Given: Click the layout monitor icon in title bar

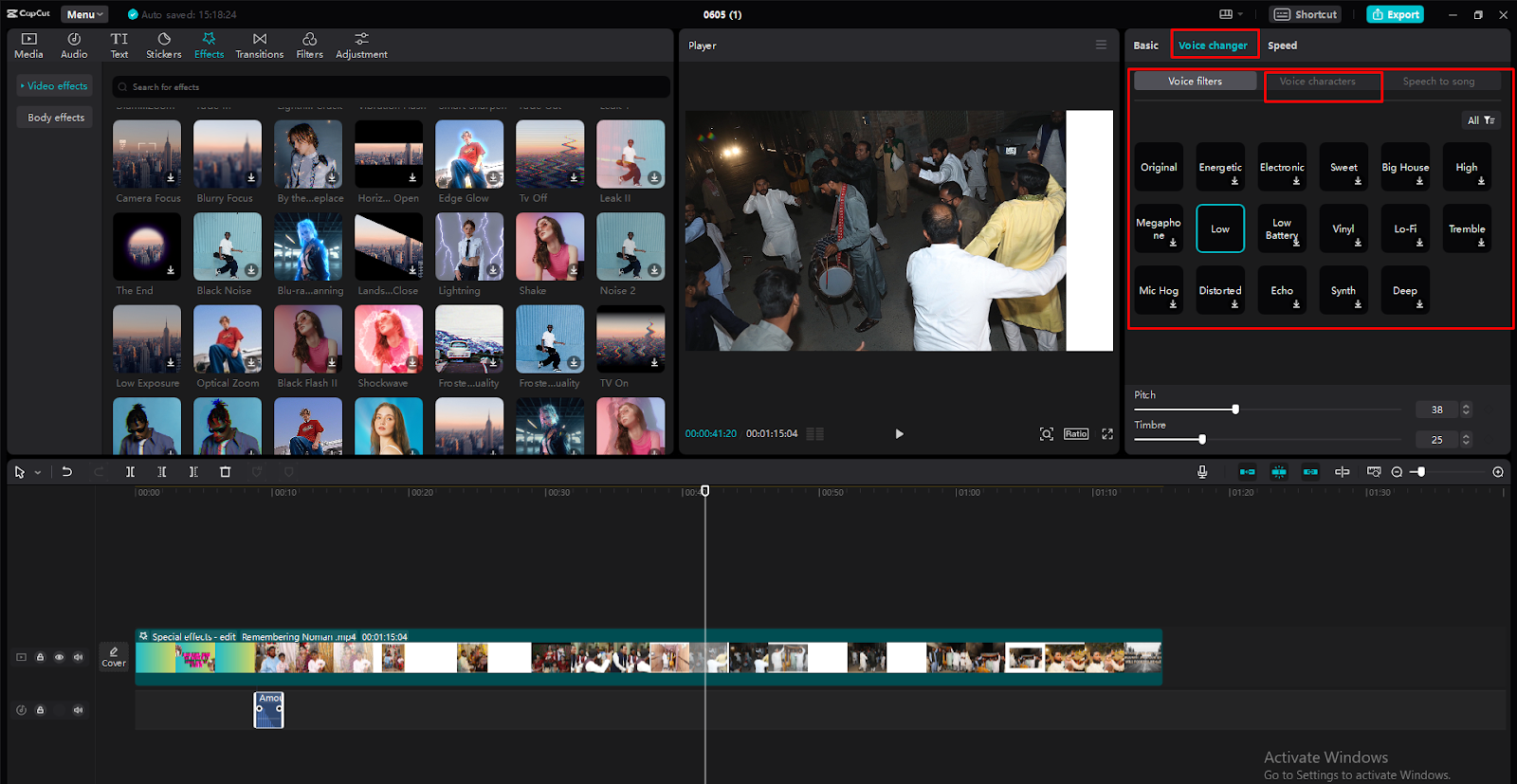Looking at the screenshot, I should click(x=1226, y=14).
